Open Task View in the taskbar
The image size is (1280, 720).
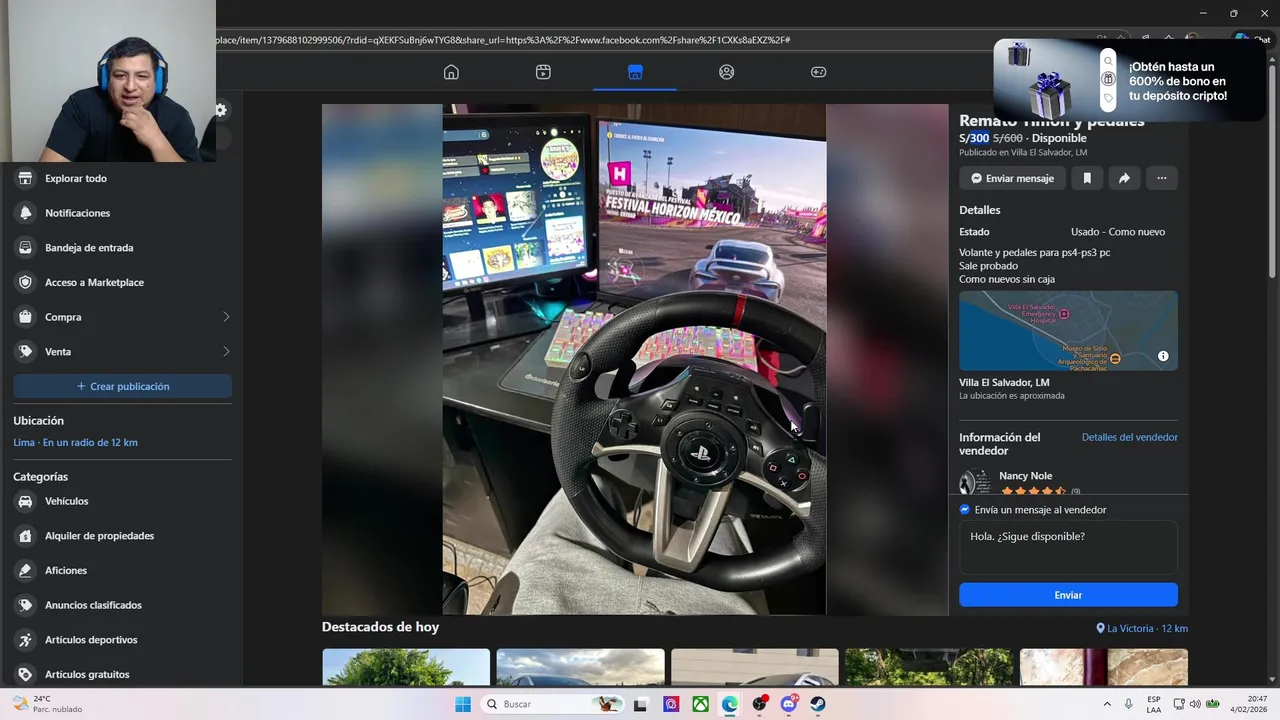pyautogui.click(x=641, y=704)
